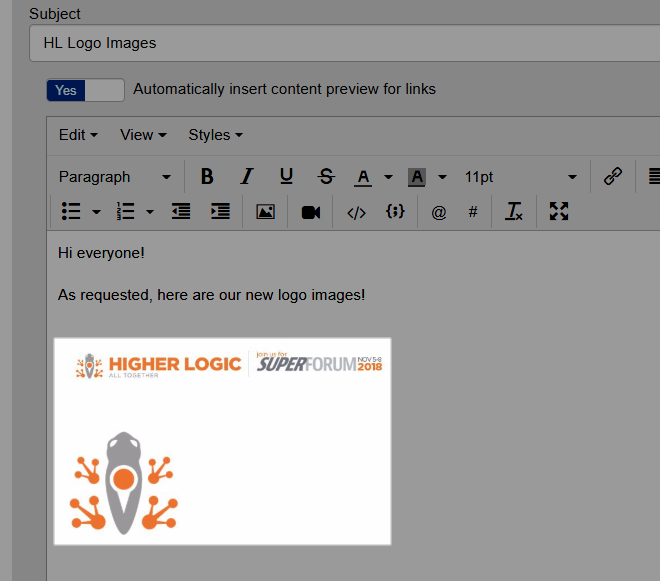The image size is (660, 581).
Task: Click the hashtag icon
Action: [473, 212]
